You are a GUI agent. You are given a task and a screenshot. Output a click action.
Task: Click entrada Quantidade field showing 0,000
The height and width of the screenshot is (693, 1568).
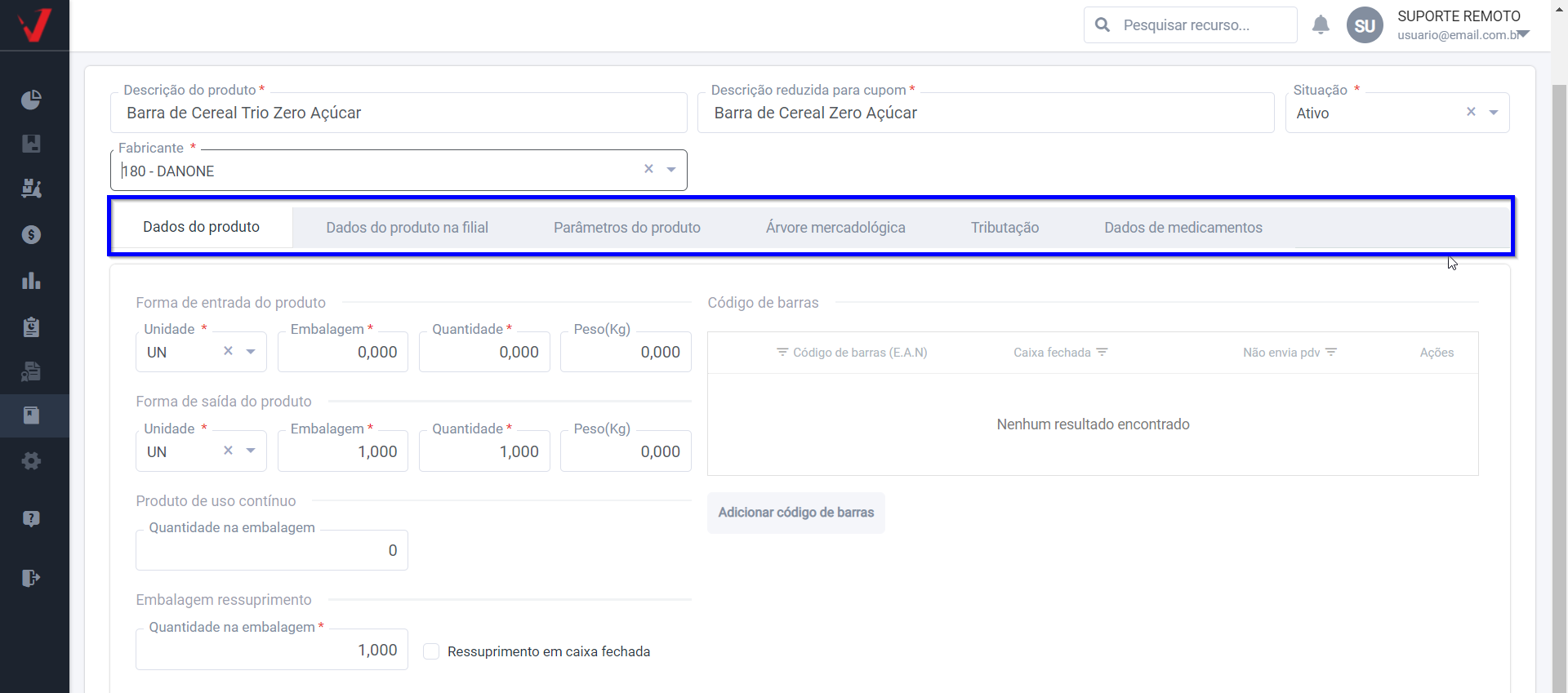[x=484, y=352]
